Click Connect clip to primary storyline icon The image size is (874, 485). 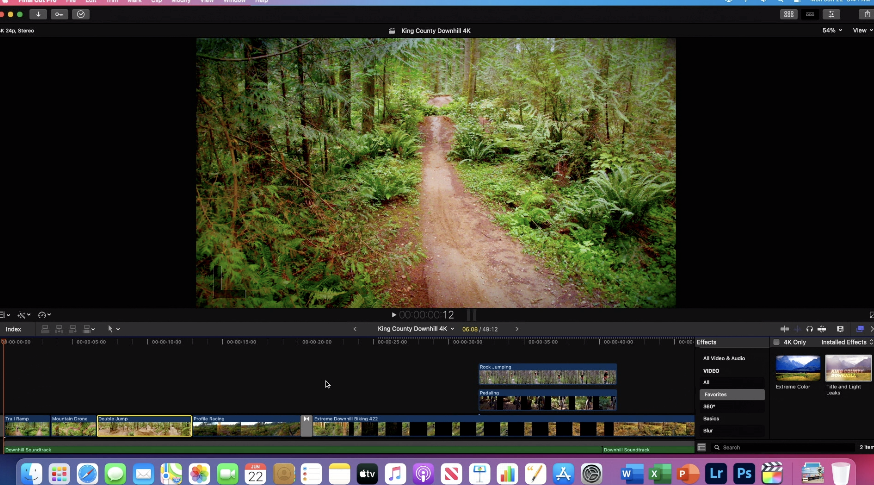(45, 329)
